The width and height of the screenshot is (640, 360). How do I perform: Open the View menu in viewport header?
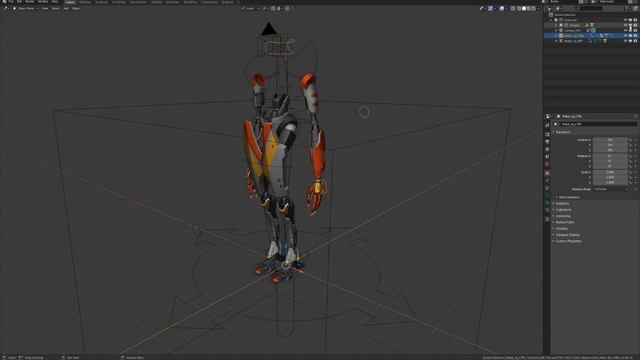point(45,8)
